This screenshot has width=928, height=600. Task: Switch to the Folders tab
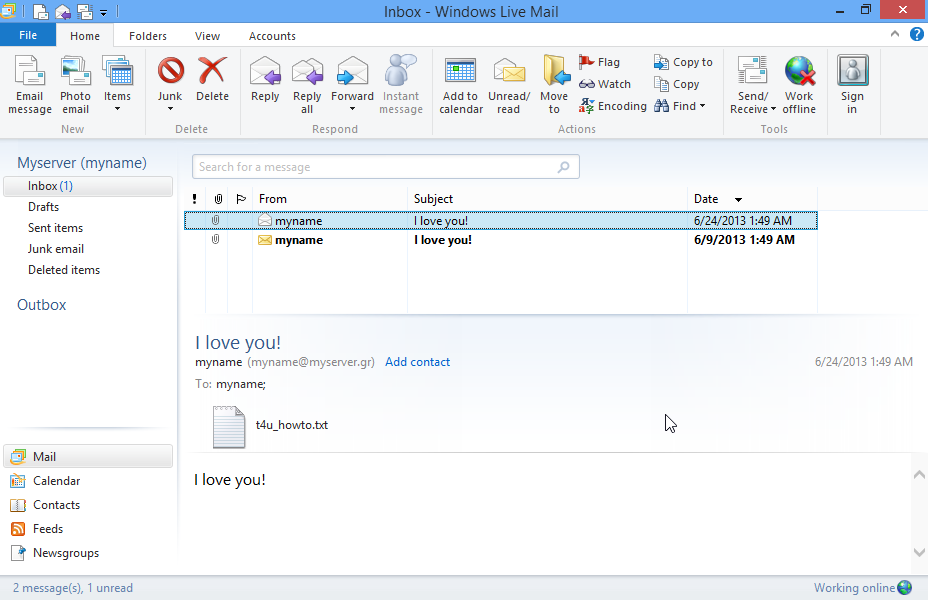(148, 36)
